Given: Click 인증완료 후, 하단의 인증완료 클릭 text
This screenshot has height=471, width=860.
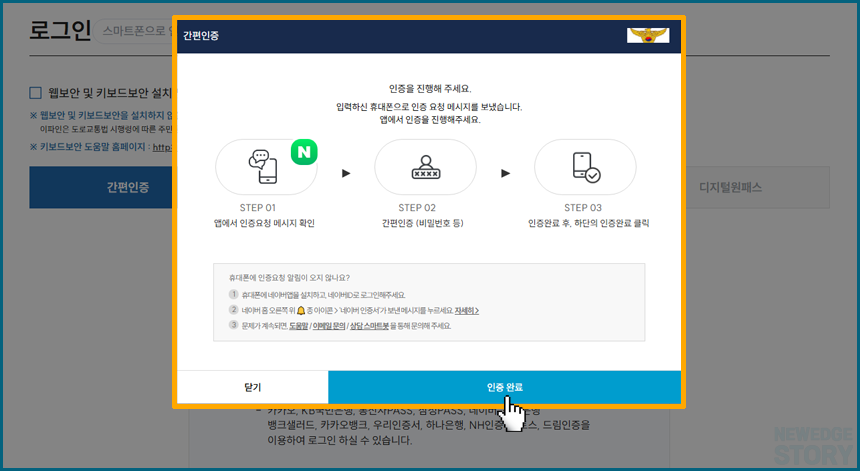Looking at the screenshot, I should (x=589, y=223).
